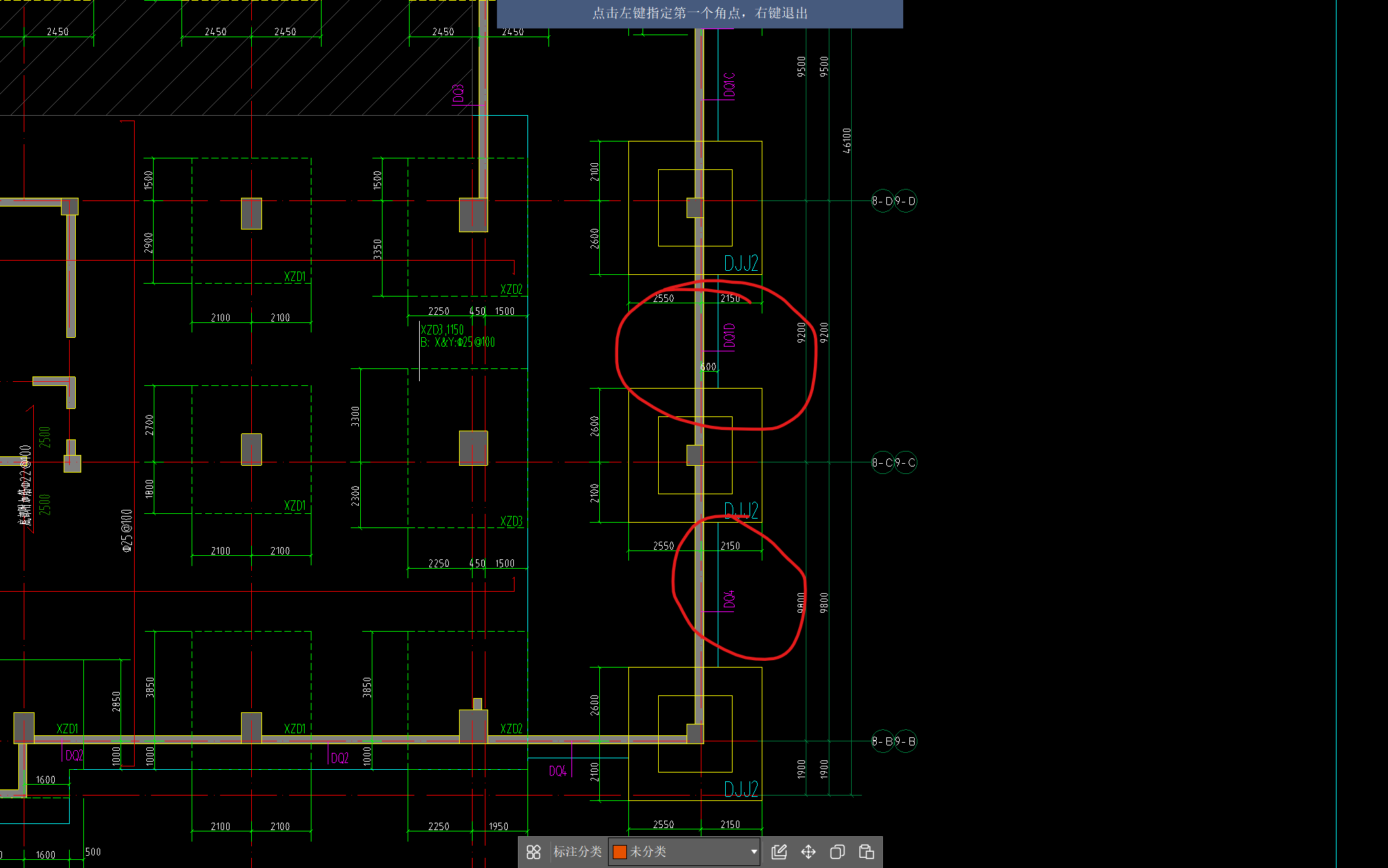Screen dimensions: 1388x868
Task: Click the paste annotation icon
Action: (x=867, y=852)
